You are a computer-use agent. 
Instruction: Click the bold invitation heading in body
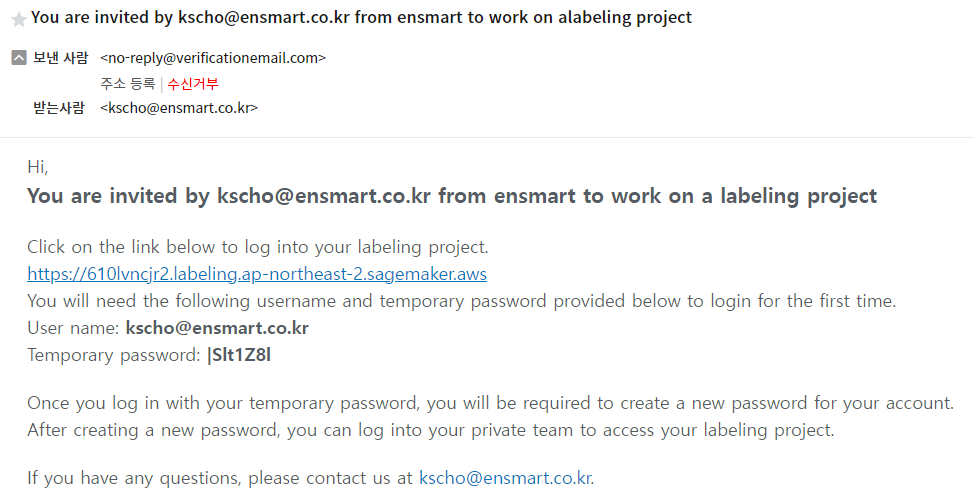tap(452, 196)
